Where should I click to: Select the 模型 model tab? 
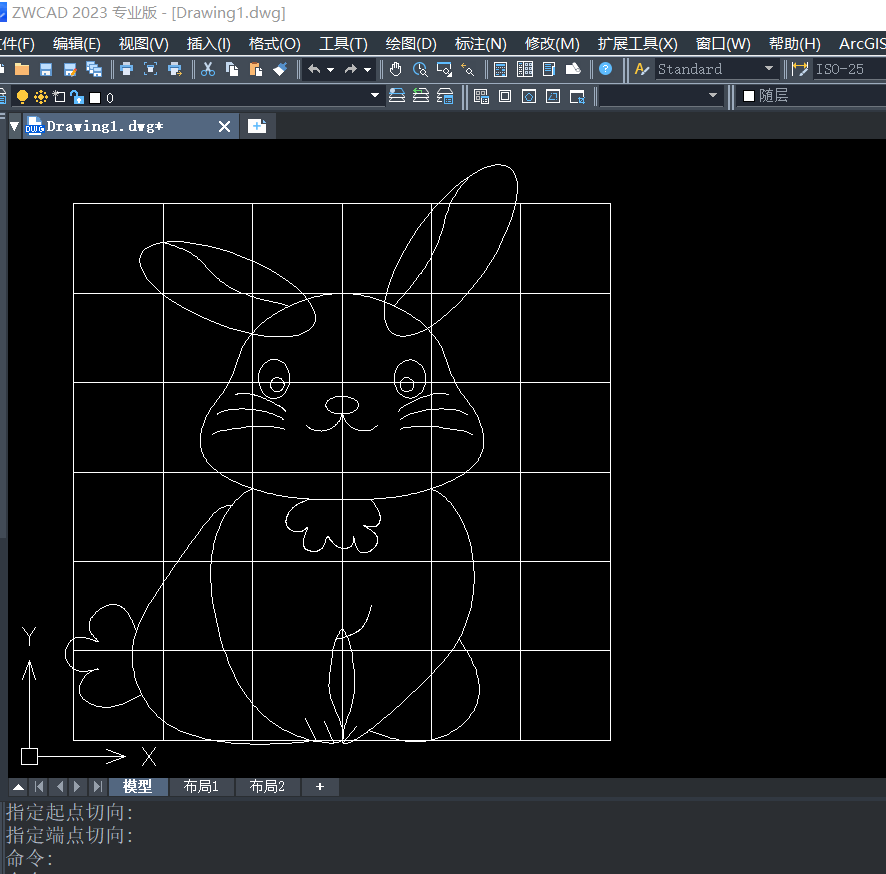pyautogui.click(x=137, y=786)
